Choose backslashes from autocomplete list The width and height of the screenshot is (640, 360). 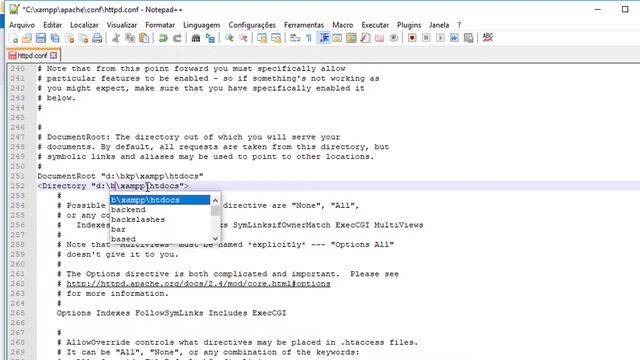click(x=160, y=220)
